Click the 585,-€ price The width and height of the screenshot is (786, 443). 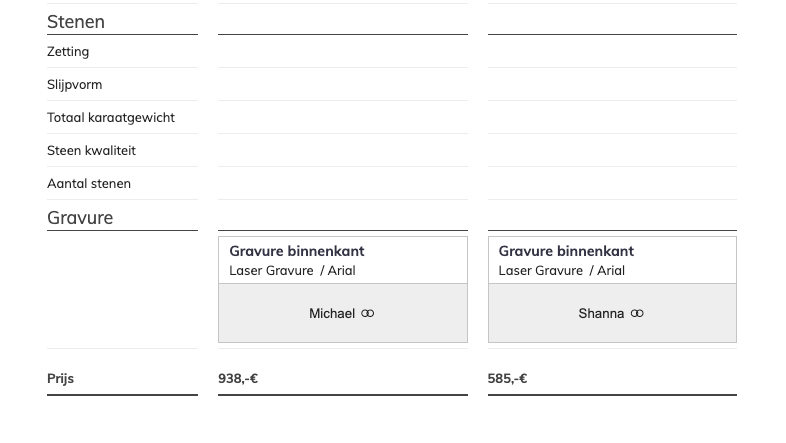(x=507, y=379)
